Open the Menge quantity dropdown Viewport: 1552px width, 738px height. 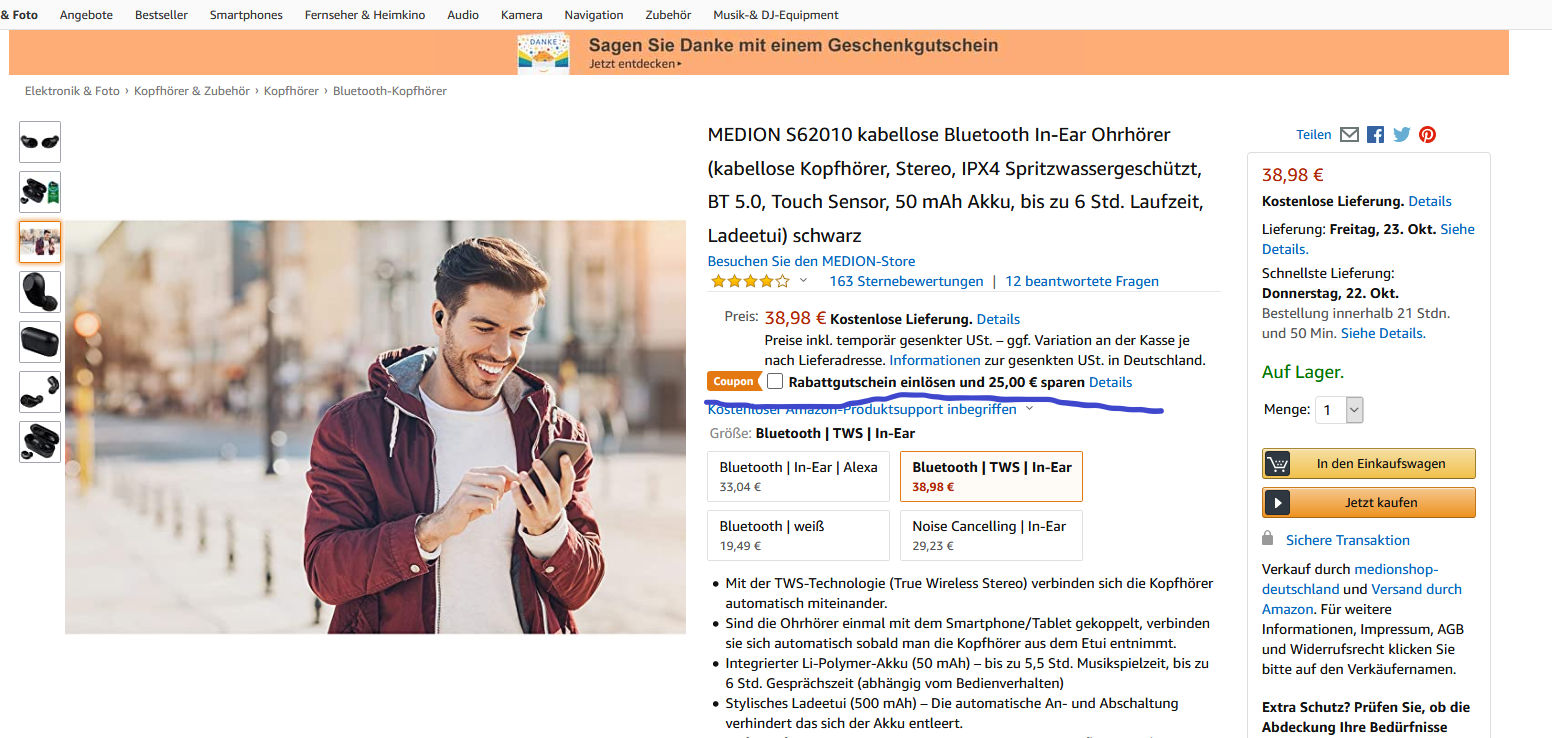[x=1338, y=409]
